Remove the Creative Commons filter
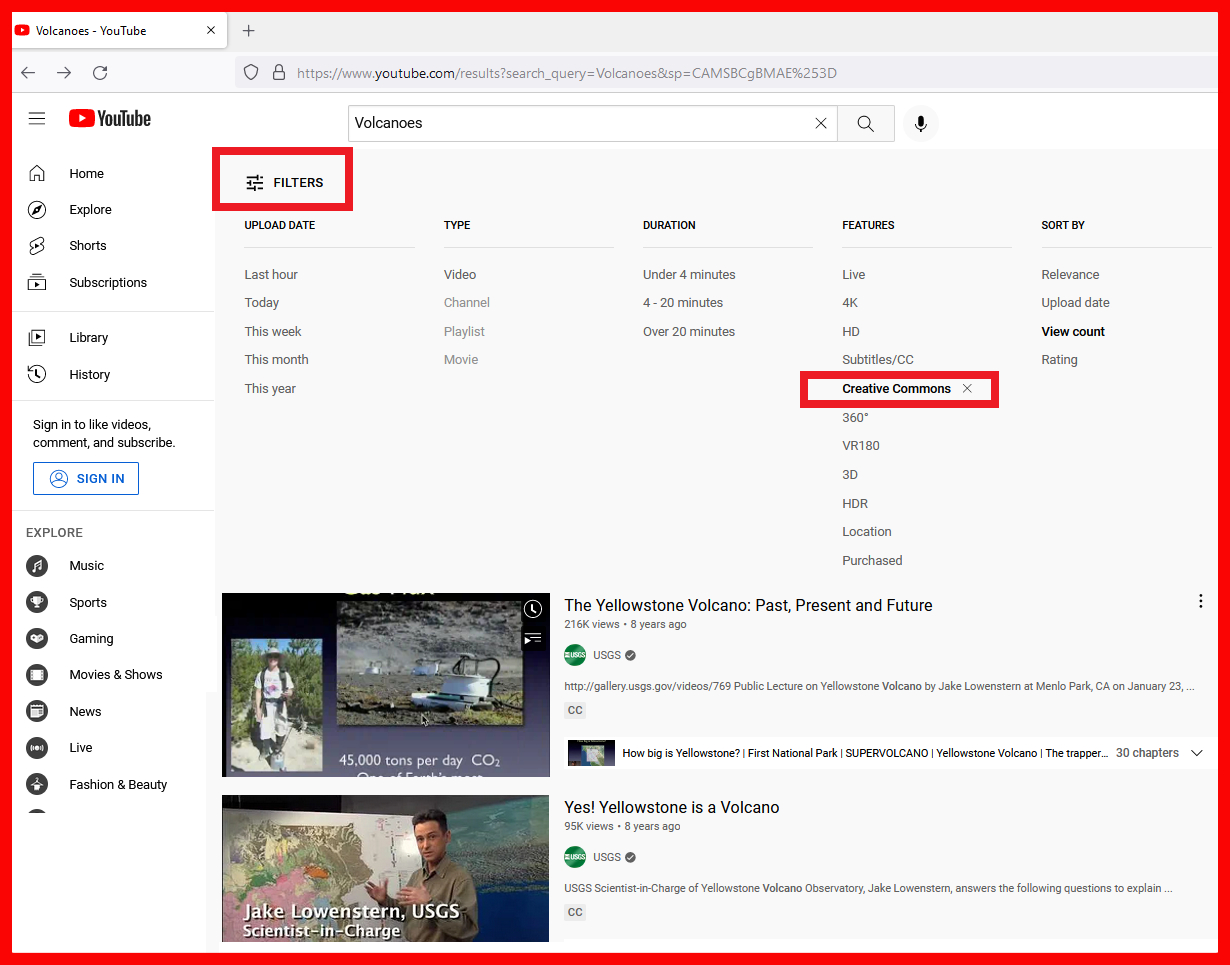This screenshot has width=1230, height=965. (x=967, y=389)
